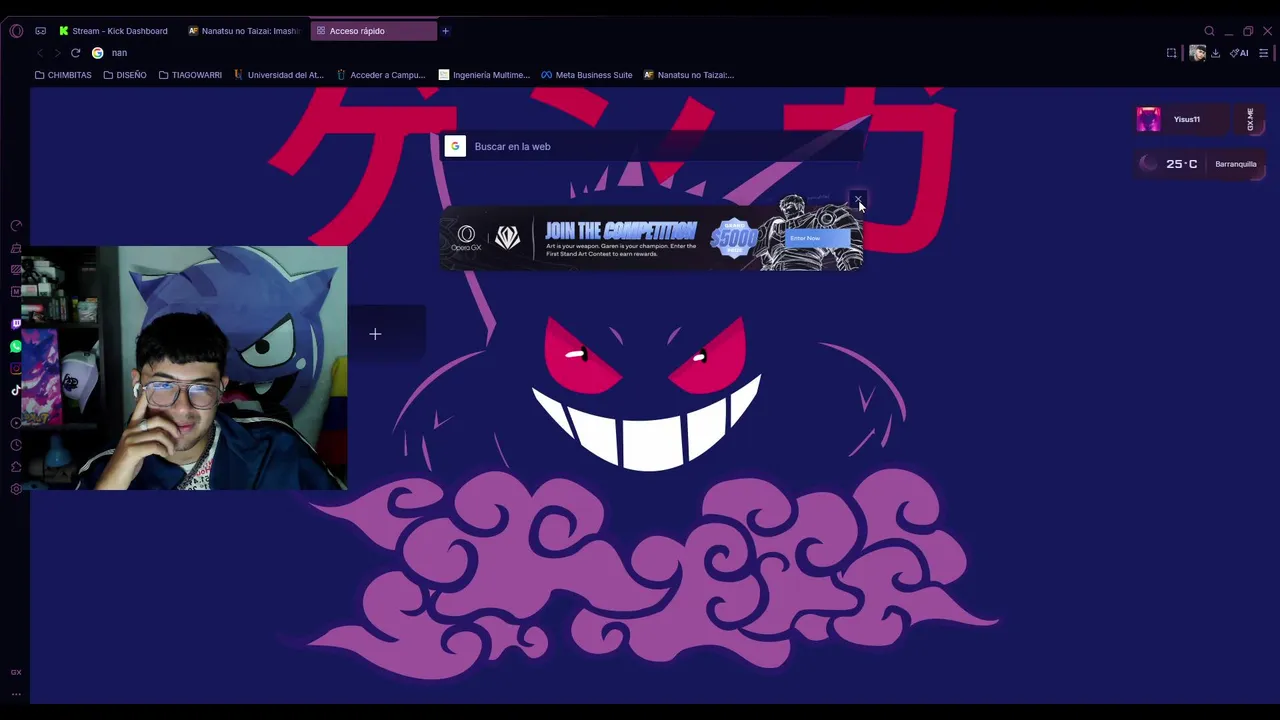Open the WhatsApp sidebar icon
This screenshot has width=1280, height=720.
coord(16,347)
